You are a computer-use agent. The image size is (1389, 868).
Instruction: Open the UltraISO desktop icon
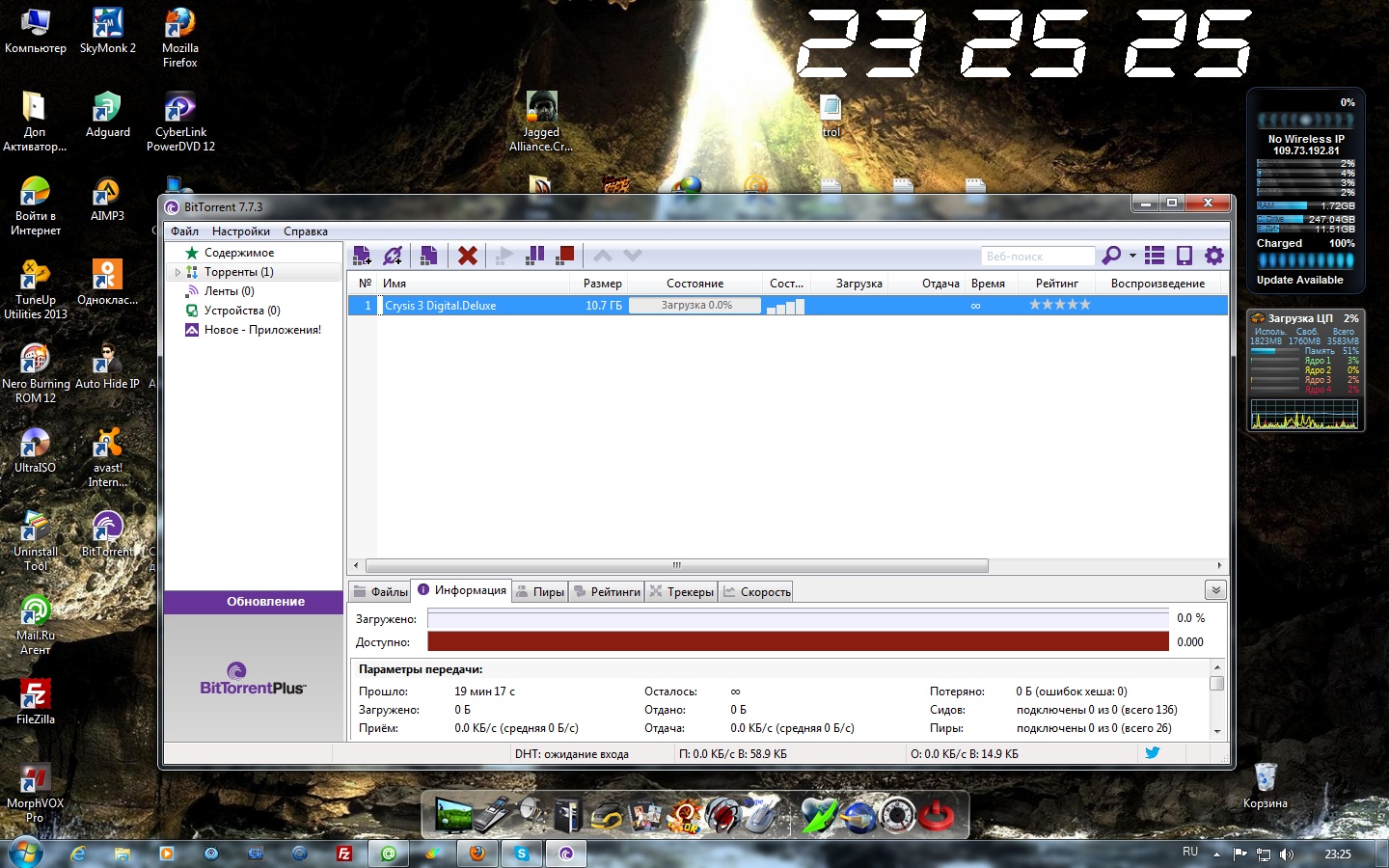pyautogui.click(x=36, y=450)
